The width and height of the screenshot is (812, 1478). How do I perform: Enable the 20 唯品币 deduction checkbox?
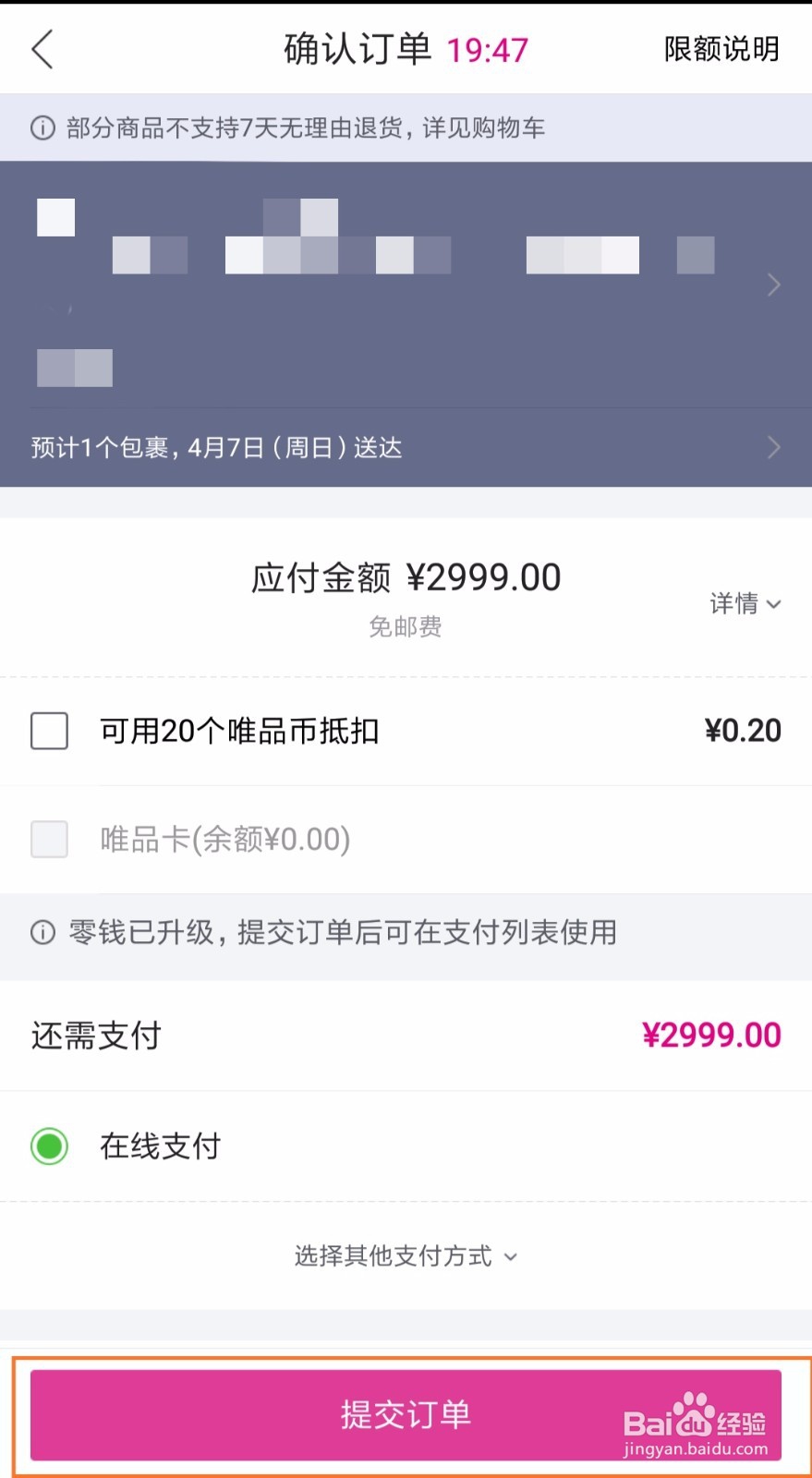point(49,731)
